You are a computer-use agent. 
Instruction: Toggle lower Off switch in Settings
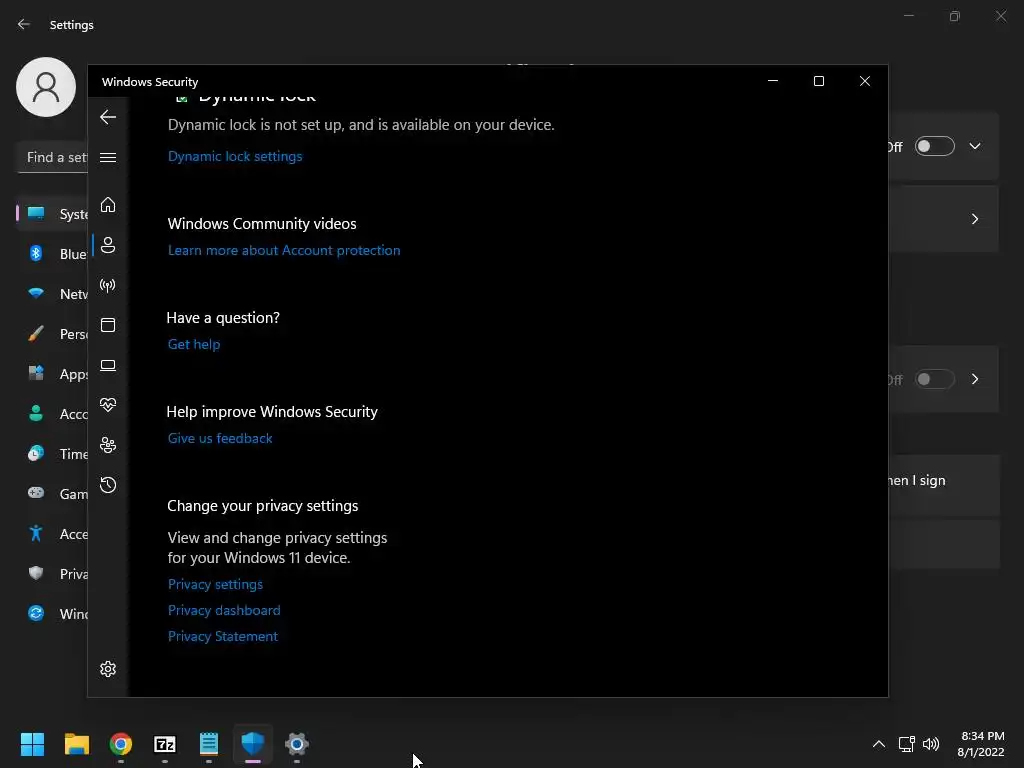(935, 379)
